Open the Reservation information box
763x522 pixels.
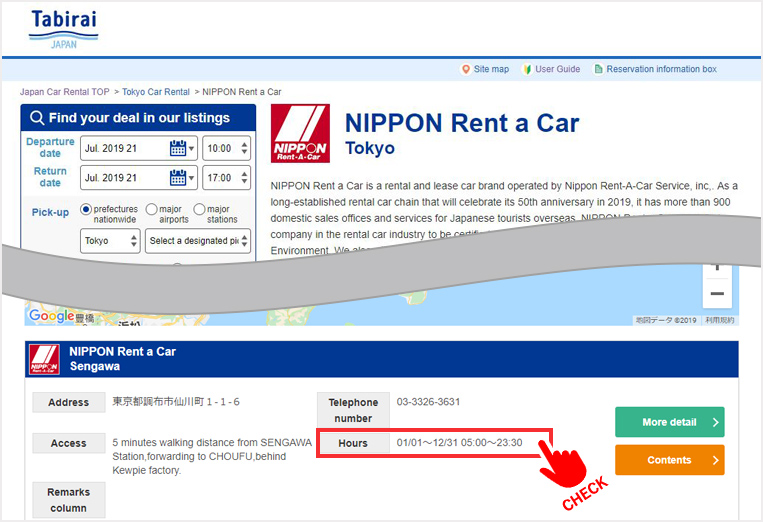pos(661,69)
